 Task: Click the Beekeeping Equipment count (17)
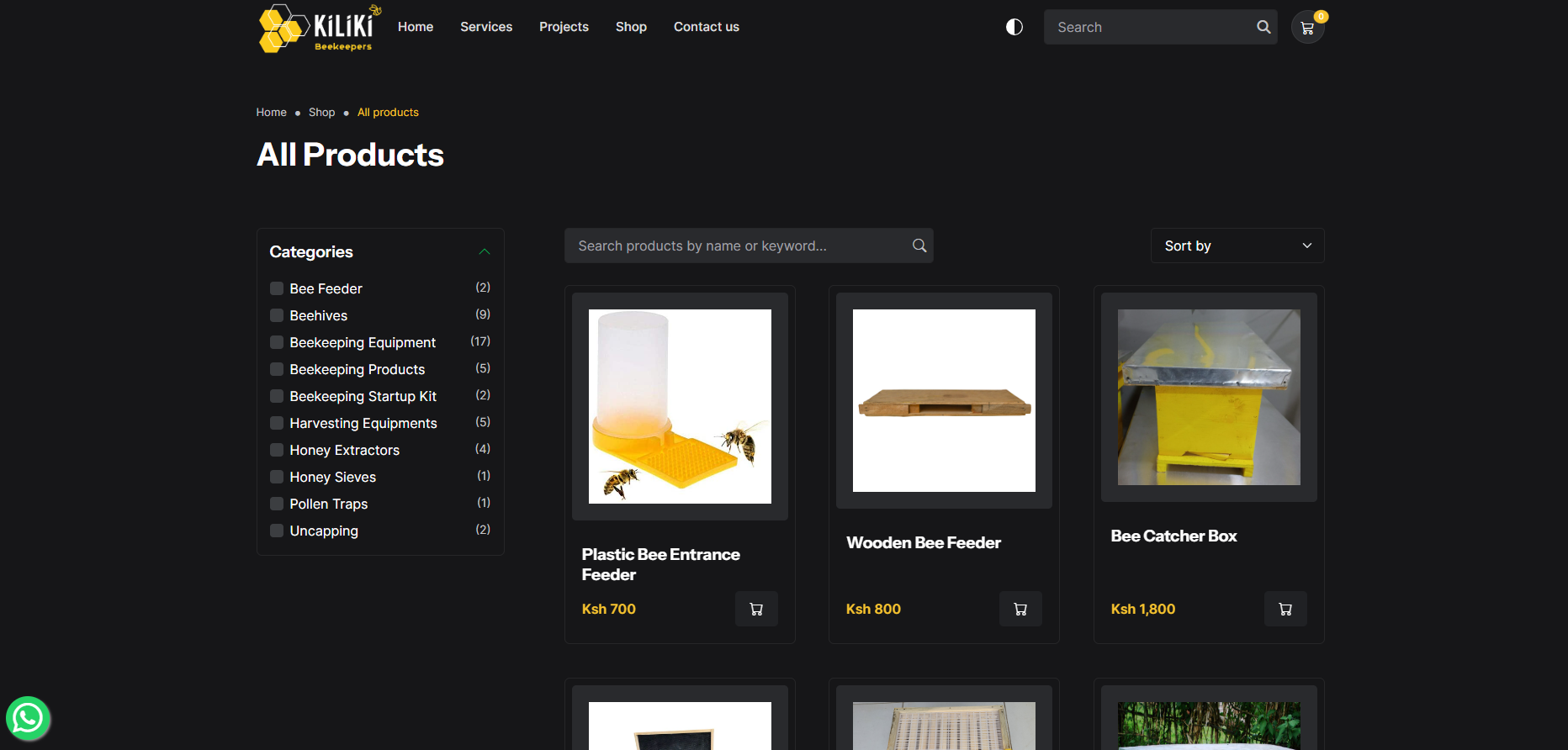[x=480, y=341]
